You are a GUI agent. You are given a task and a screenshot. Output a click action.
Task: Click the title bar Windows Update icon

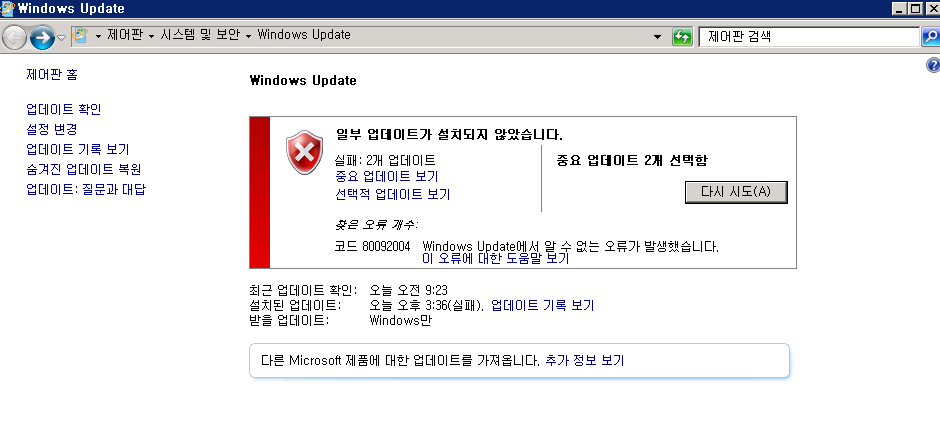point(8,8)
